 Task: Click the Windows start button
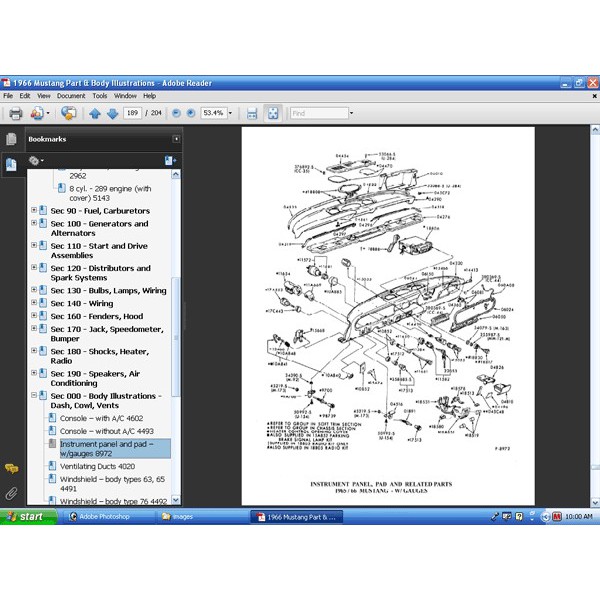tap(28, 517)
